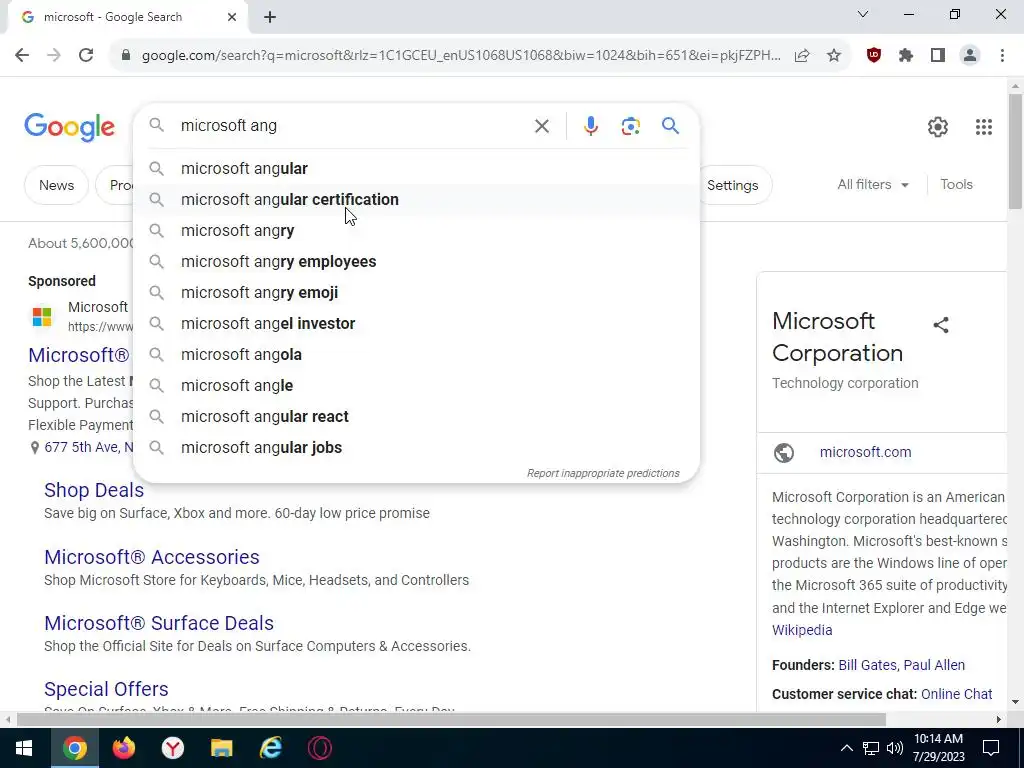
Task: Search by image with the camera icon
Action: coord(630,126)
